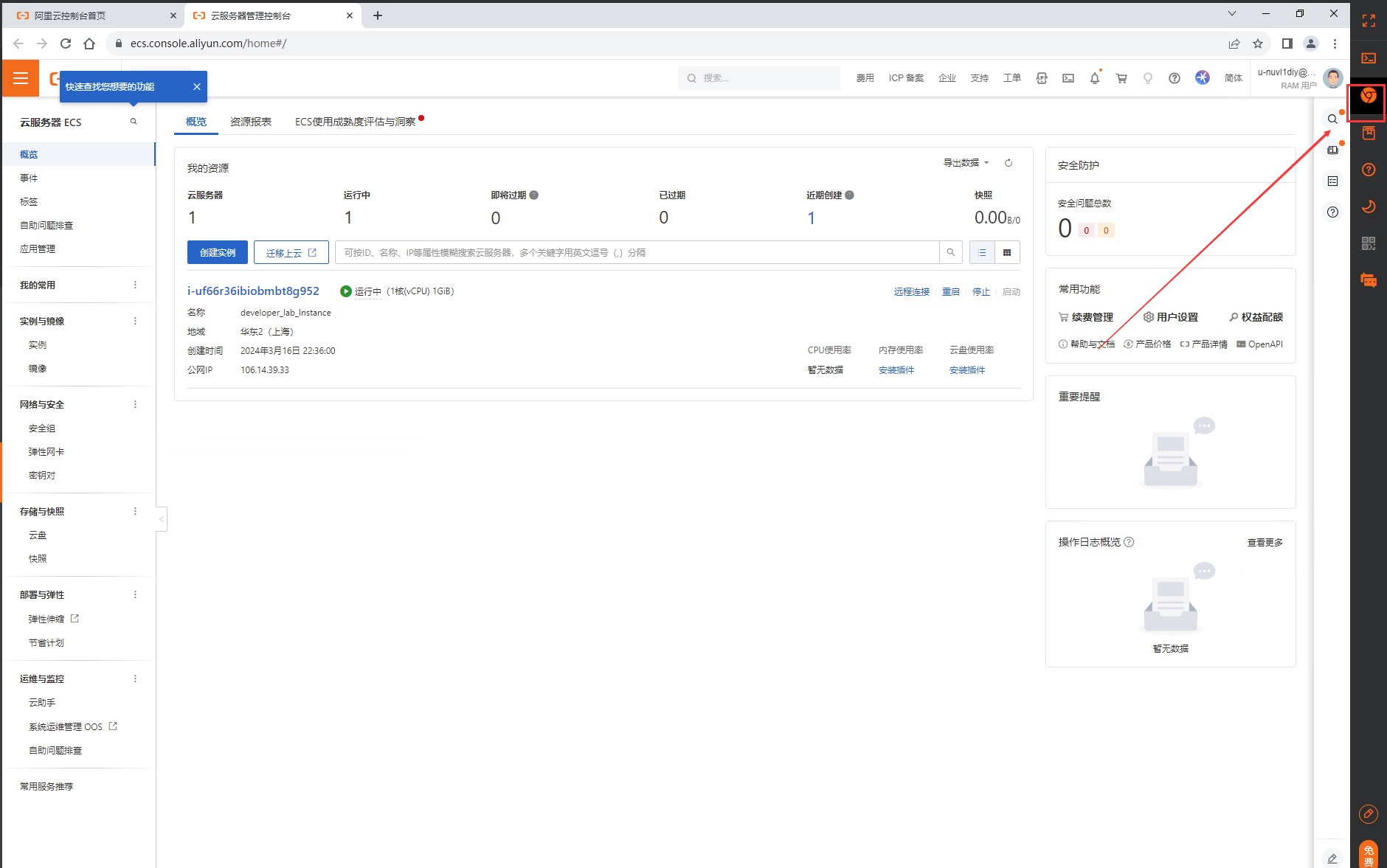Open the 费用 menu
This screenshot has height=868, width=1387.
[865, 78]
